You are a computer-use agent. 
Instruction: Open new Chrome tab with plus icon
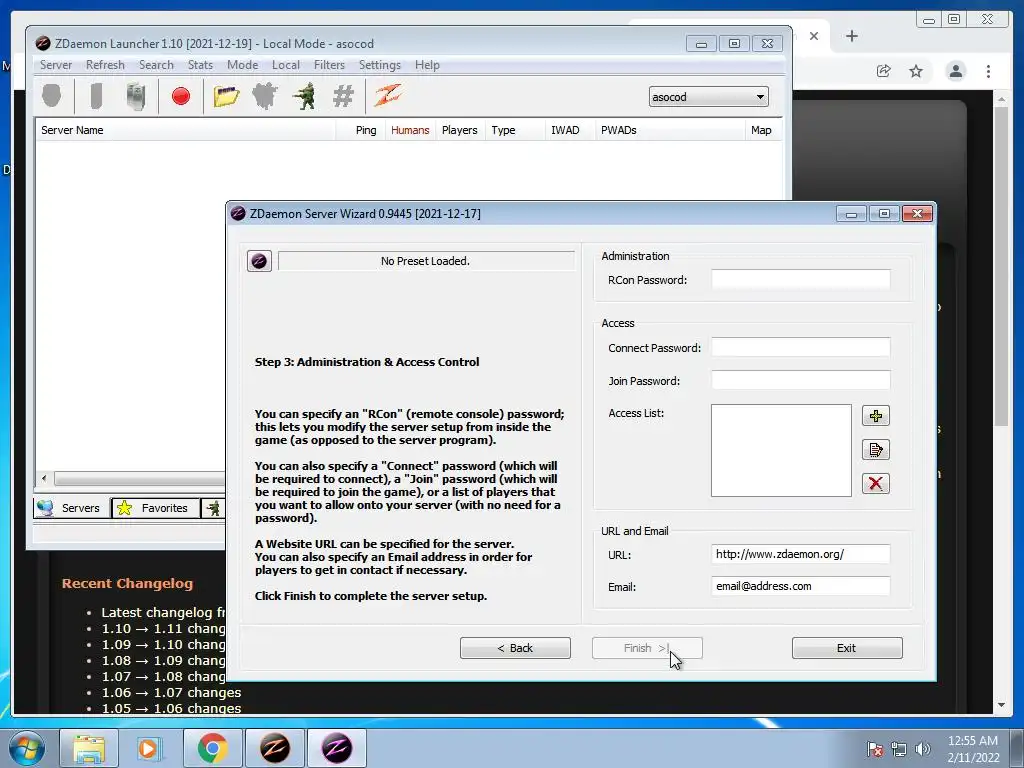(x=852, y=37)
